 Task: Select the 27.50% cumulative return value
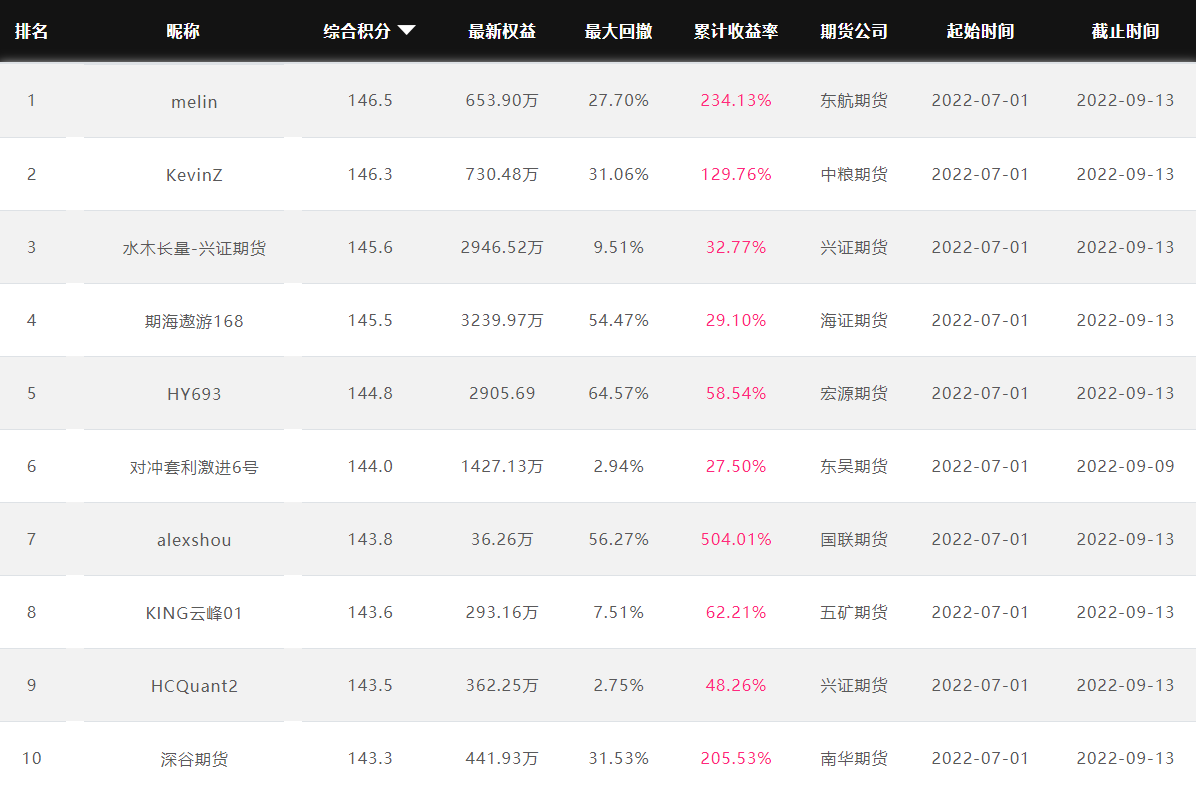pos(736,466)
